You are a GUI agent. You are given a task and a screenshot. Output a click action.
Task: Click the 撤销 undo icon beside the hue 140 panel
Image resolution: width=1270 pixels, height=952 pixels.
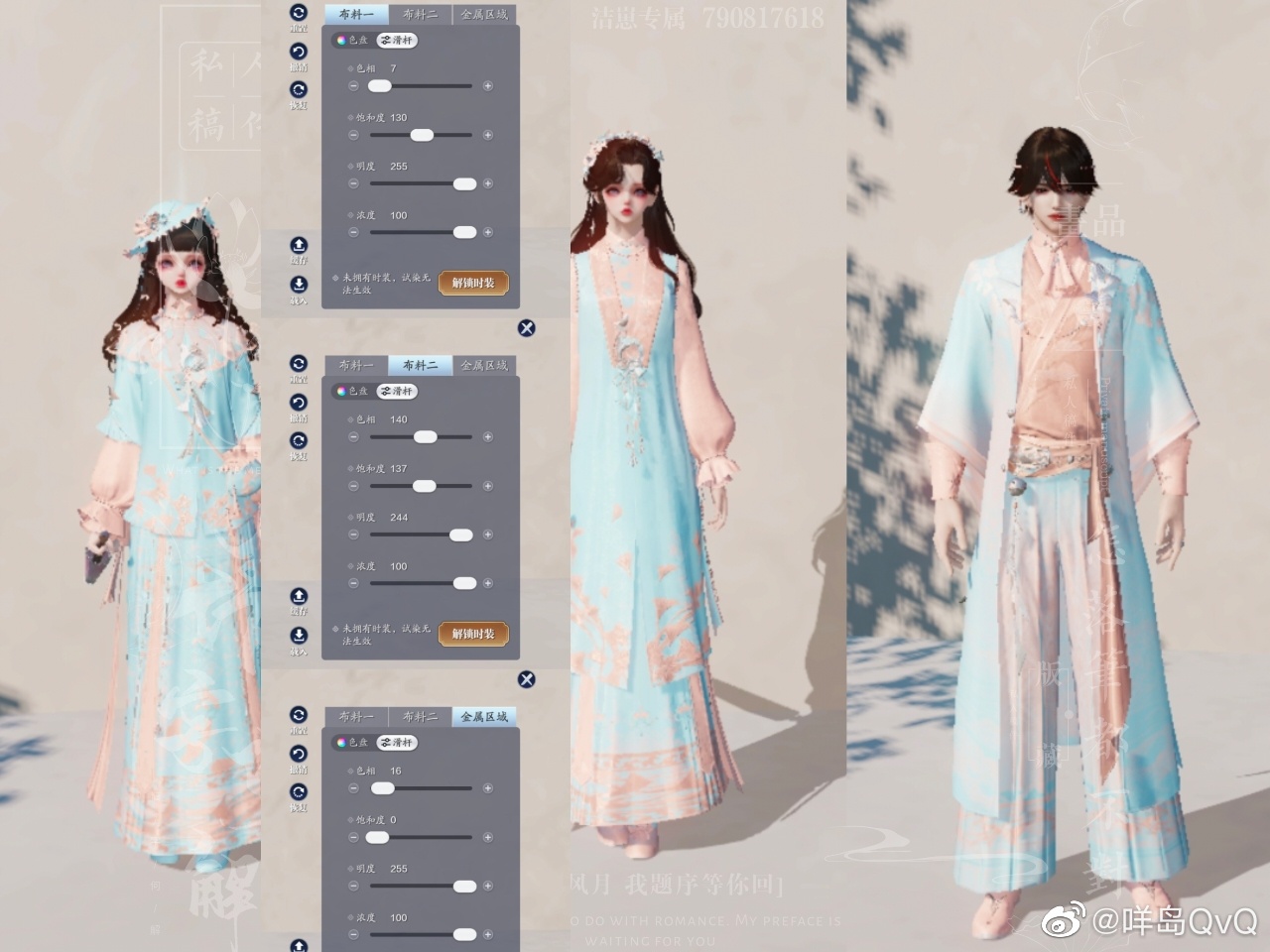click(299, 402)
